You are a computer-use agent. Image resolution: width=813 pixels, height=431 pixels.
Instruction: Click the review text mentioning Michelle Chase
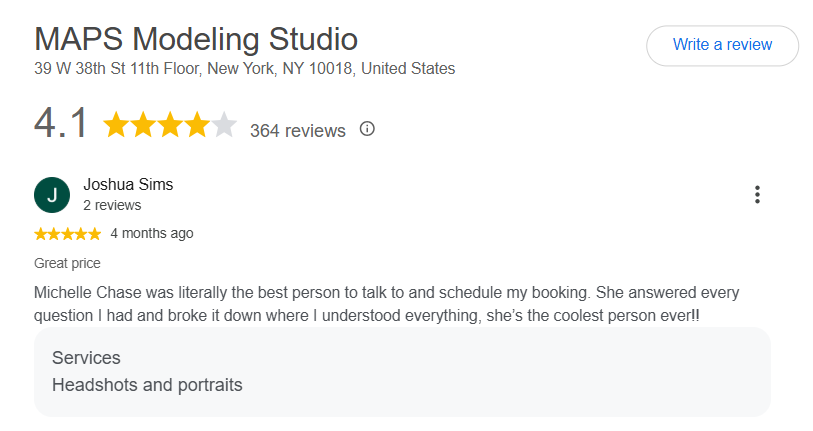coord(386,304)
